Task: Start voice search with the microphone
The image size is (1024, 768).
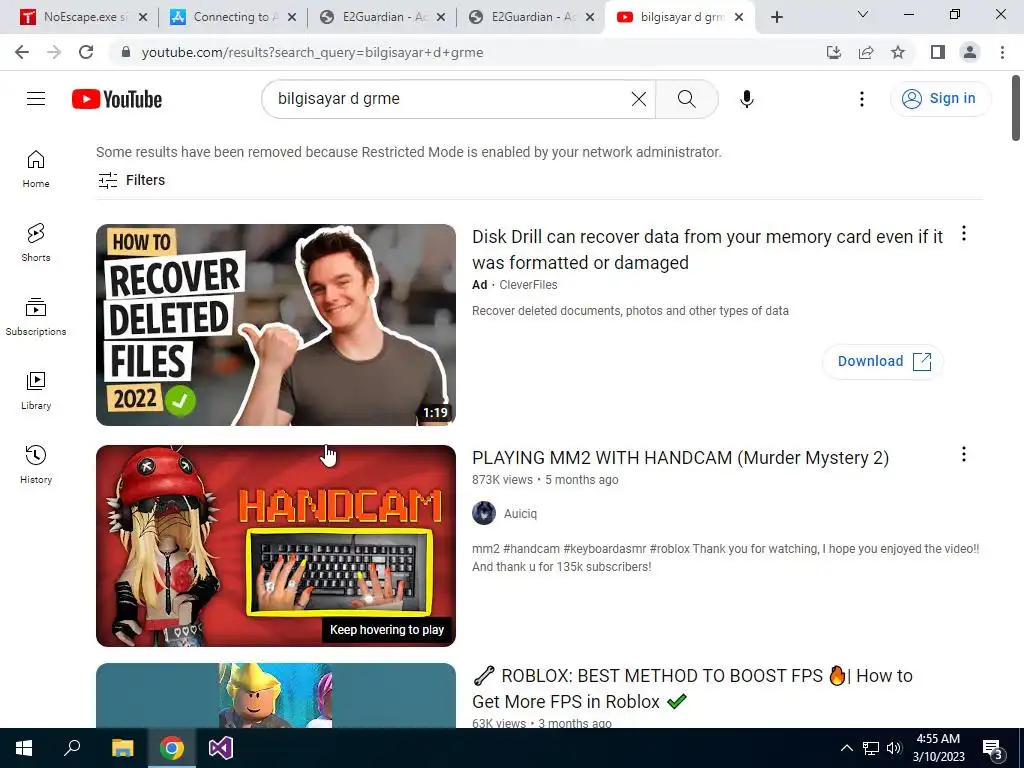Action: [746, 99]
